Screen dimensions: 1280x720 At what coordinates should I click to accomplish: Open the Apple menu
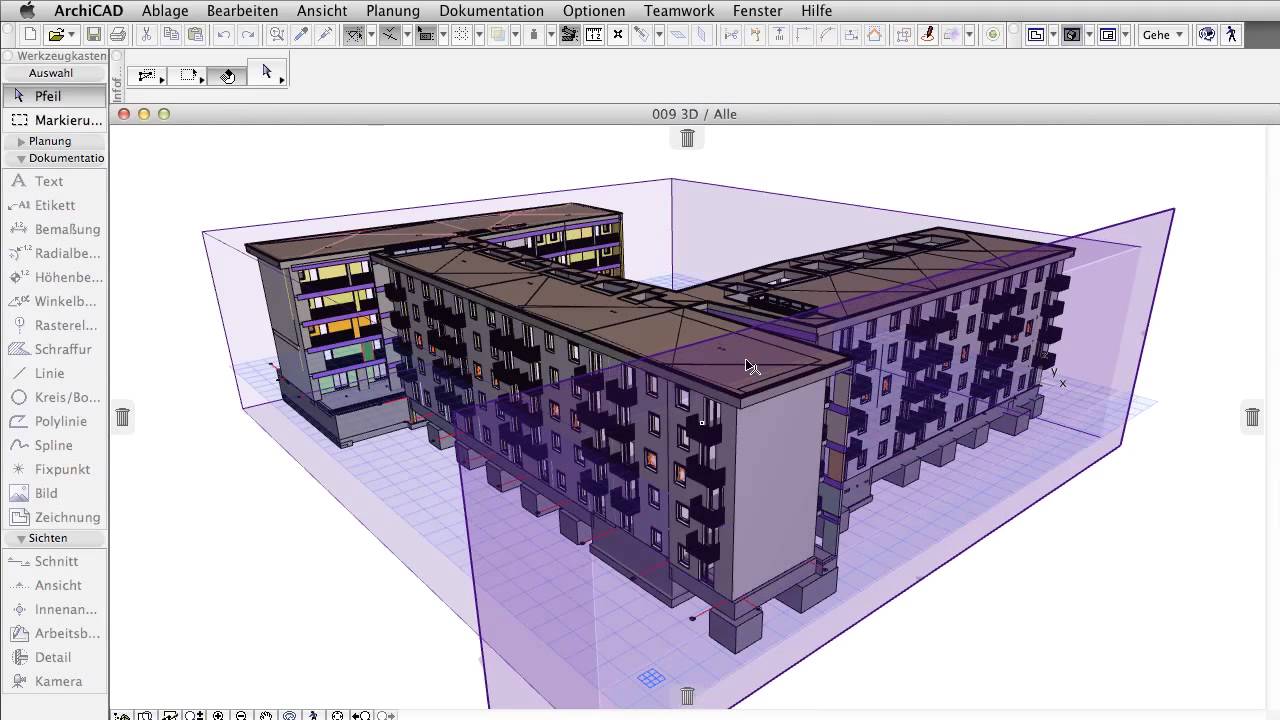(x=27, y=11)
